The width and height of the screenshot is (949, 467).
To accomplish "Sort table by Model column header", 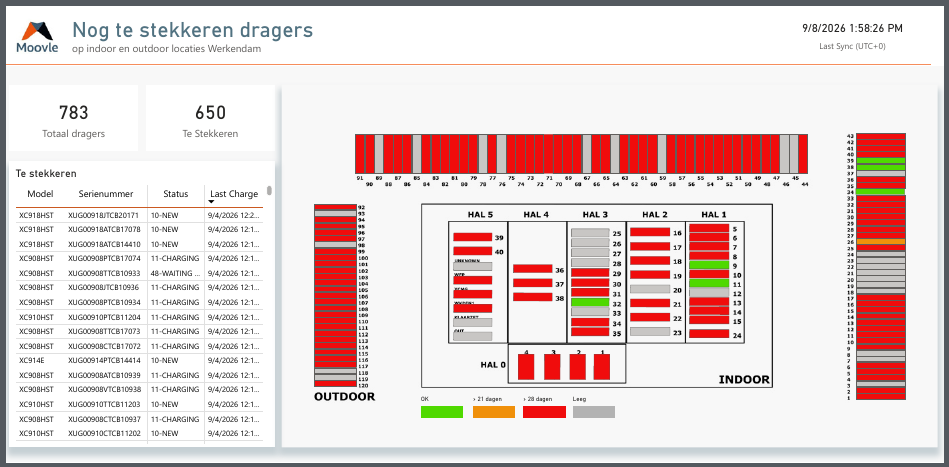I will [40, 194].
